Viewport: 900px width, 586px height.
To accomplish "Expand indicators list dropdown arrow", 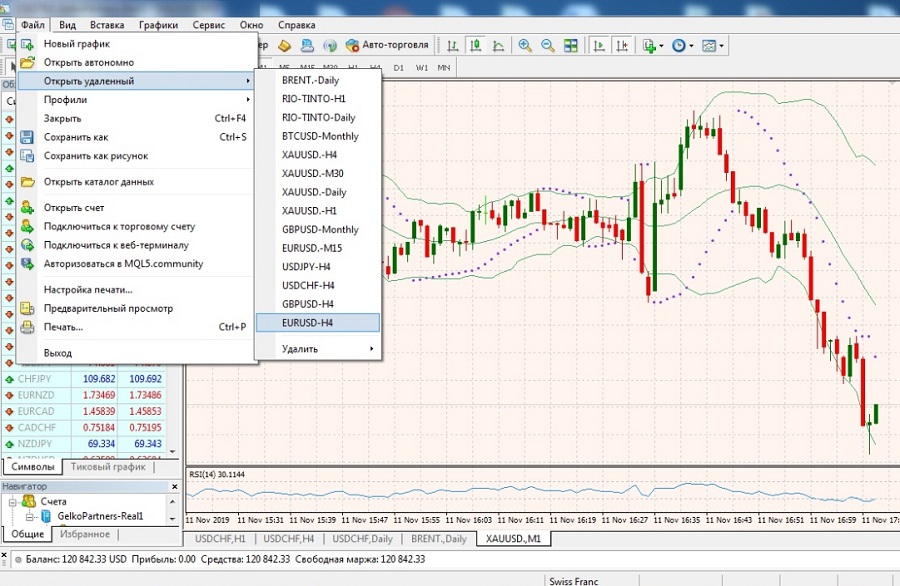I will coord(661,46).
